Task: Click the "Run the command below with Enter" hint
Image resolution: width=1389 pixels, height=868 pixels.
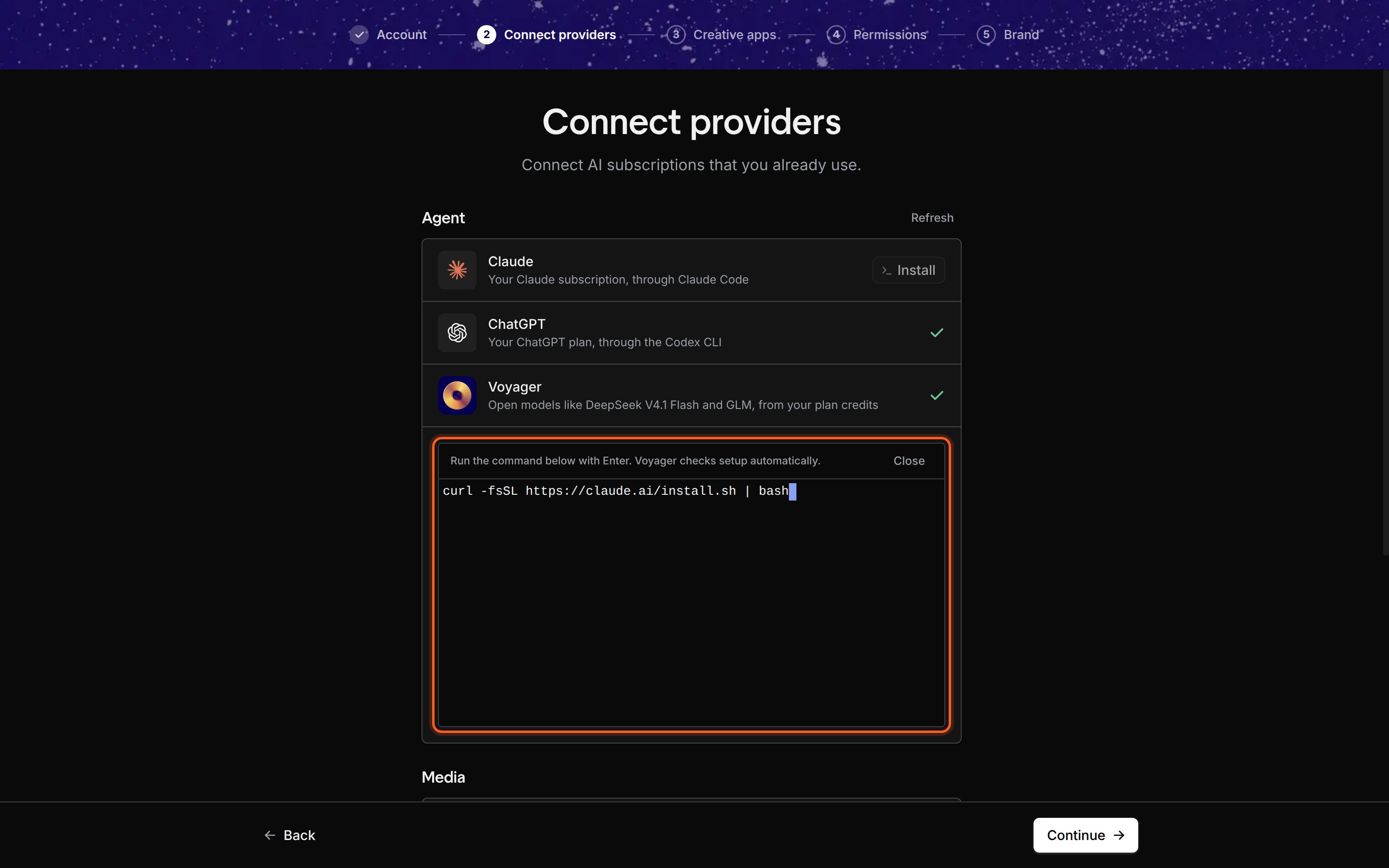Action: [x=635, y=461]
